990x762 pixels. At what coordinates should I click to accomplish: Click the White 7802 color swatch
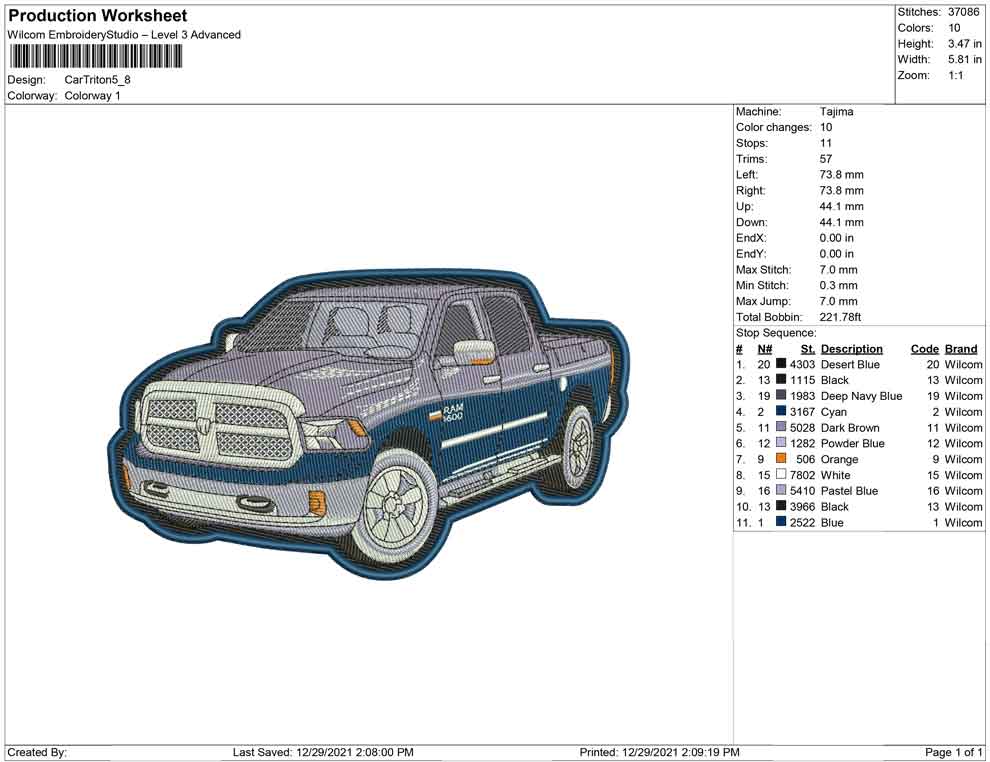click(781, 475)
